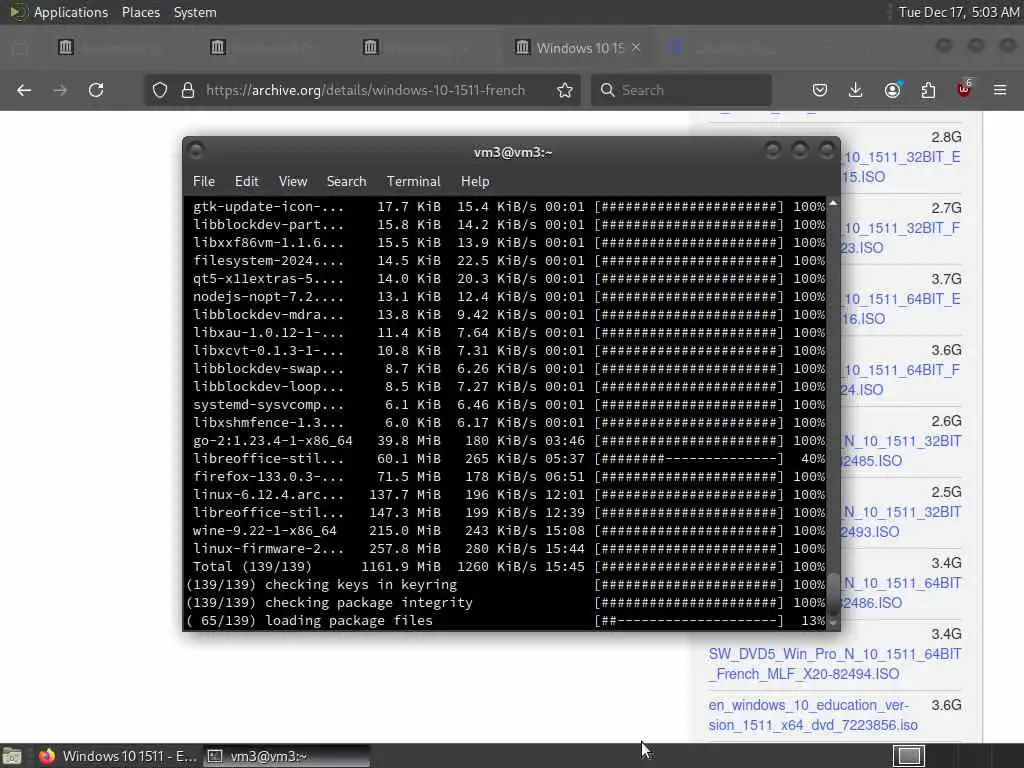Click the gtk-update-icon terminal line
This screenshot has height=768, width=1024.
pos(509,207)
